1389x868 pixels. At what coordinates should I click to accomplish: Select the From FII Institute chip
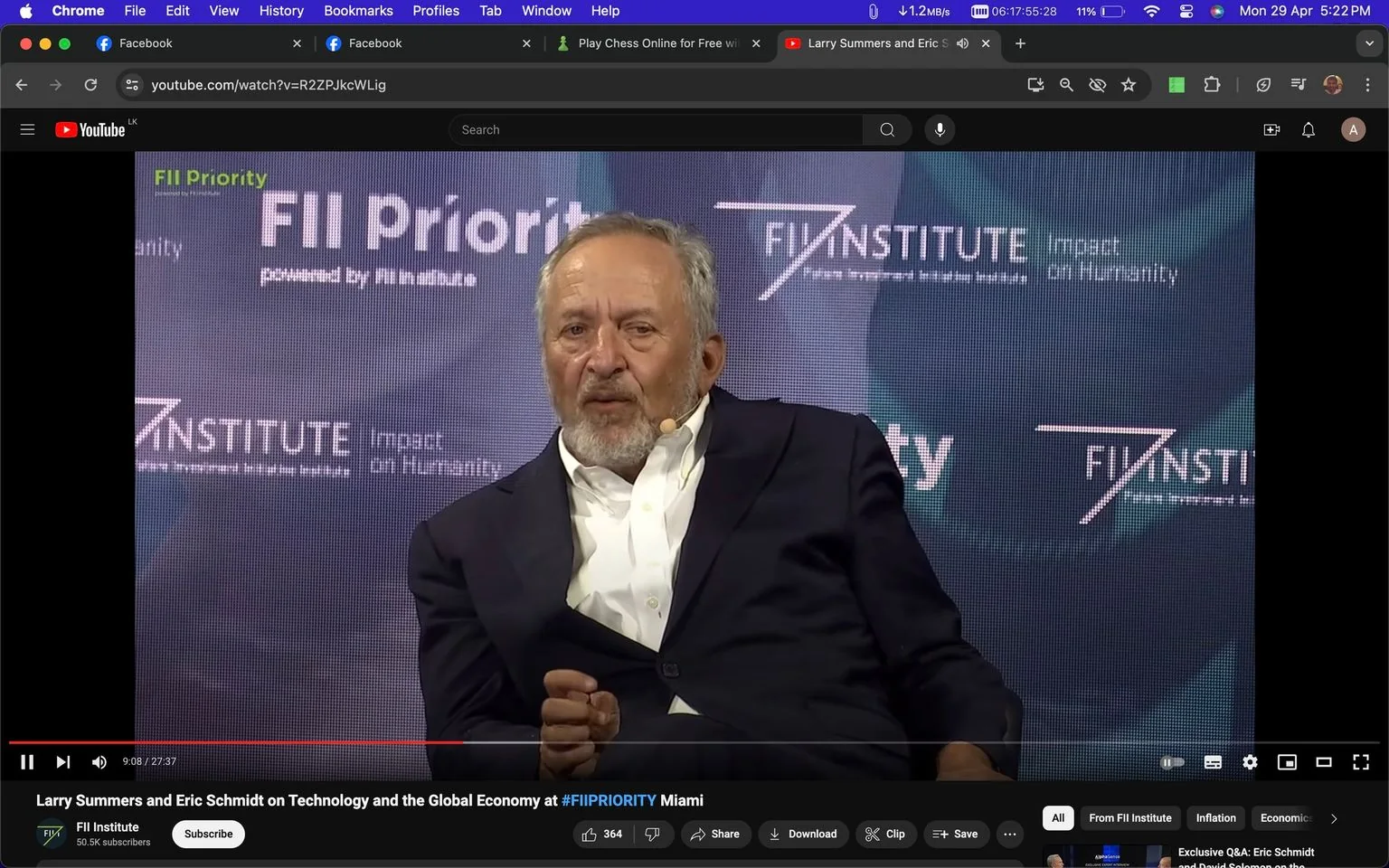tap(1130, 817)
